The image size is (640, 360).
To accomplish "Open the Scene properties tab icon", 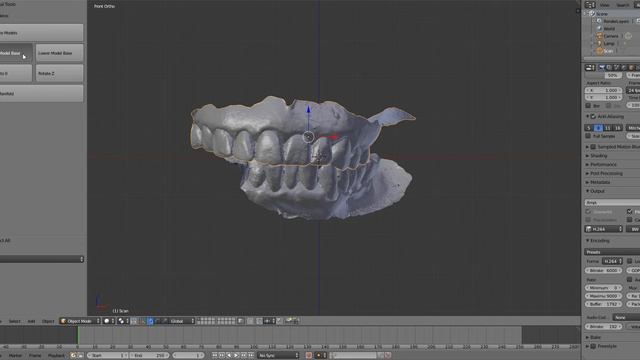I will click(616, 68).
